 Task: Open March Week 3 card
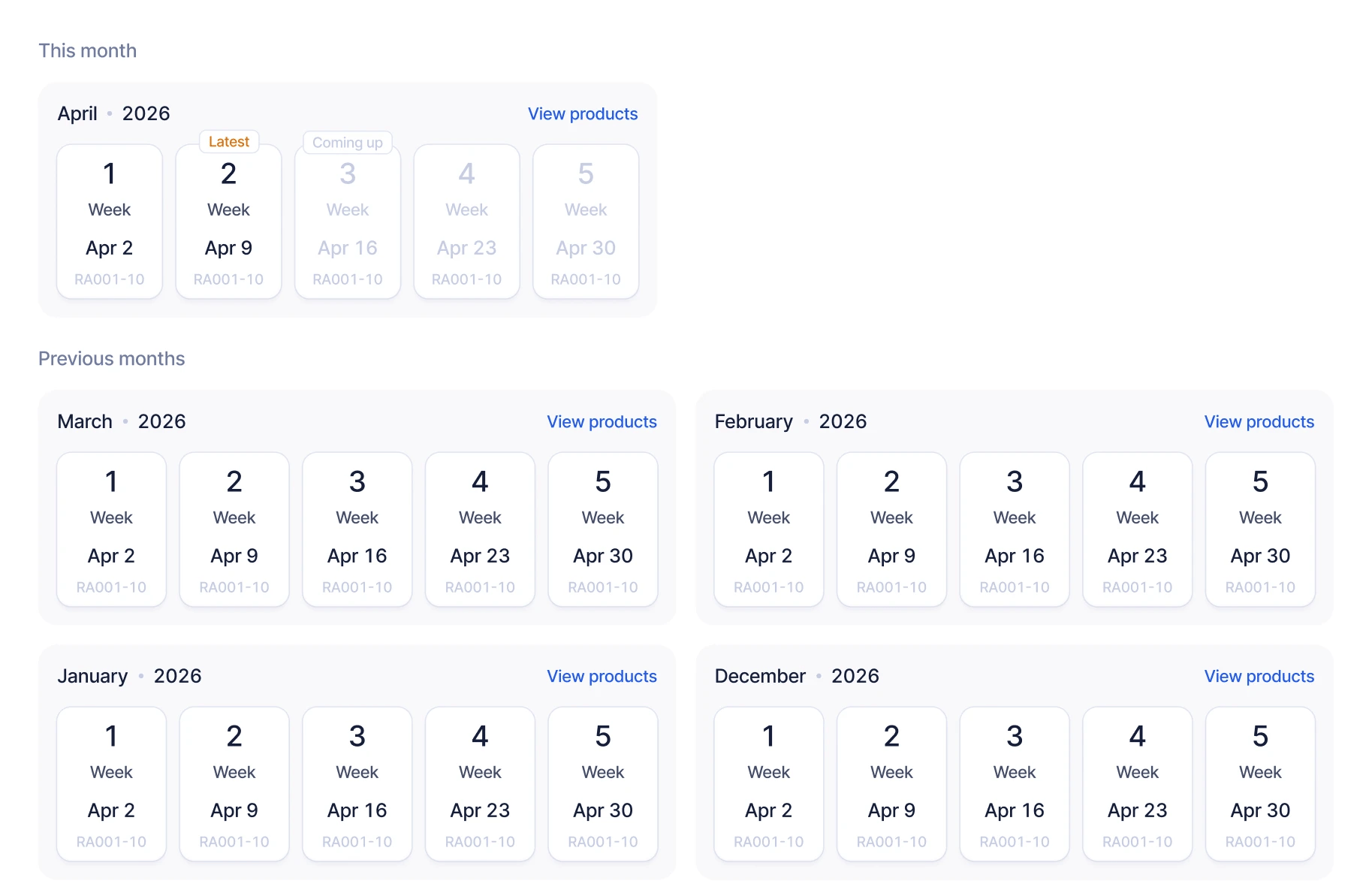(357, 529)
